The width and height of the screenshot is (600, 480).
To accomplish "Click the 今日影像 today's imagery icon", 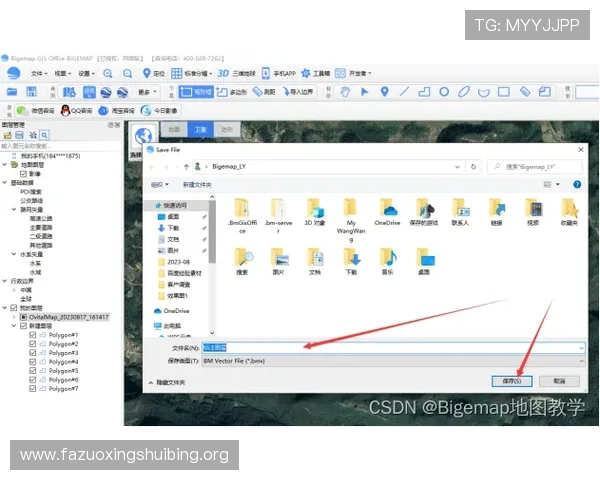I will (160, 110).
